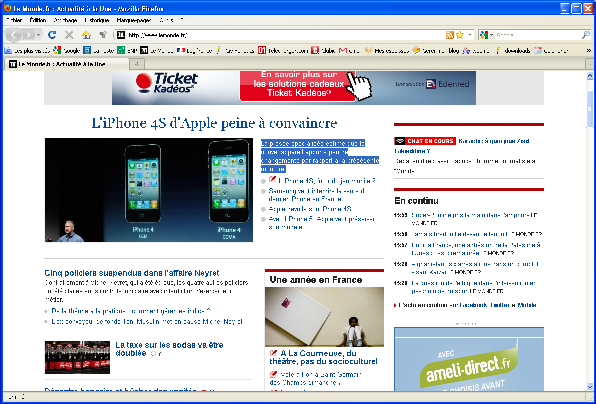Open the Historique menu

click(x=97, y=20)
